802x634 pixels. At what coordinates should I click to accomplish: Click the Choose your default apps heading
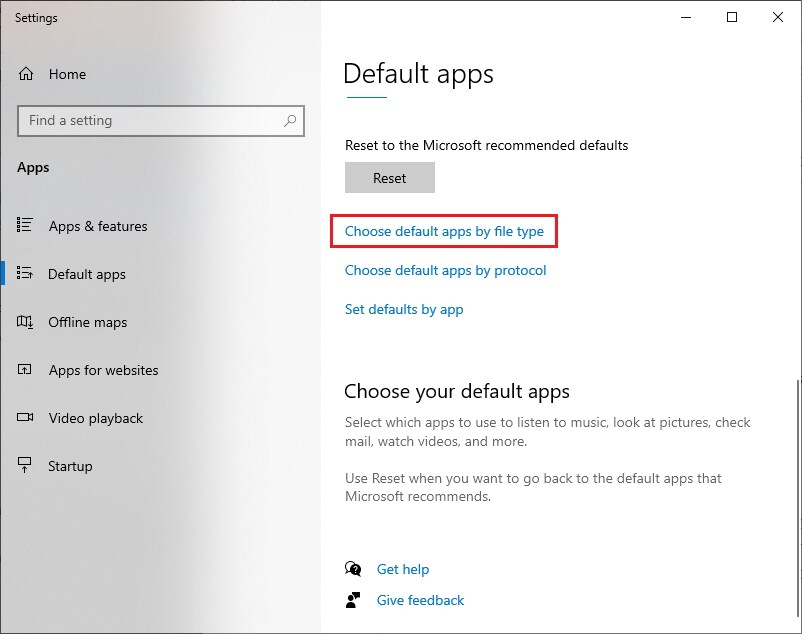(x=457, y=392)
